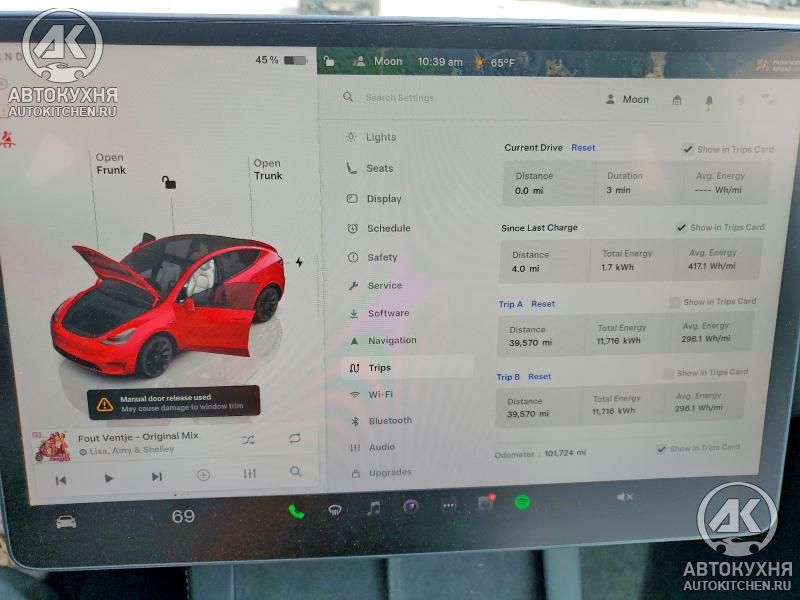This screenshot has height=600, width=800.
Task: Tap the car controls icon
Action: tap(66, 521)
